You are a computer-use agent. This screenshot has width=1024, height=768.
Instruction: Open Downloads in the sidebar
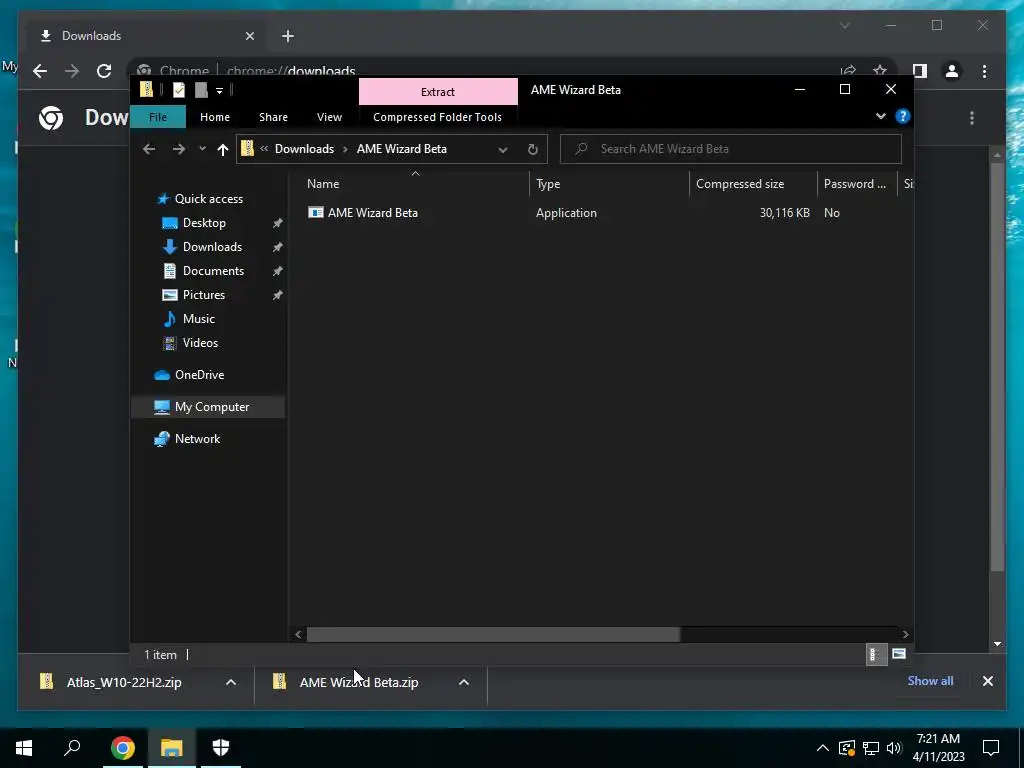pos(212,247)
